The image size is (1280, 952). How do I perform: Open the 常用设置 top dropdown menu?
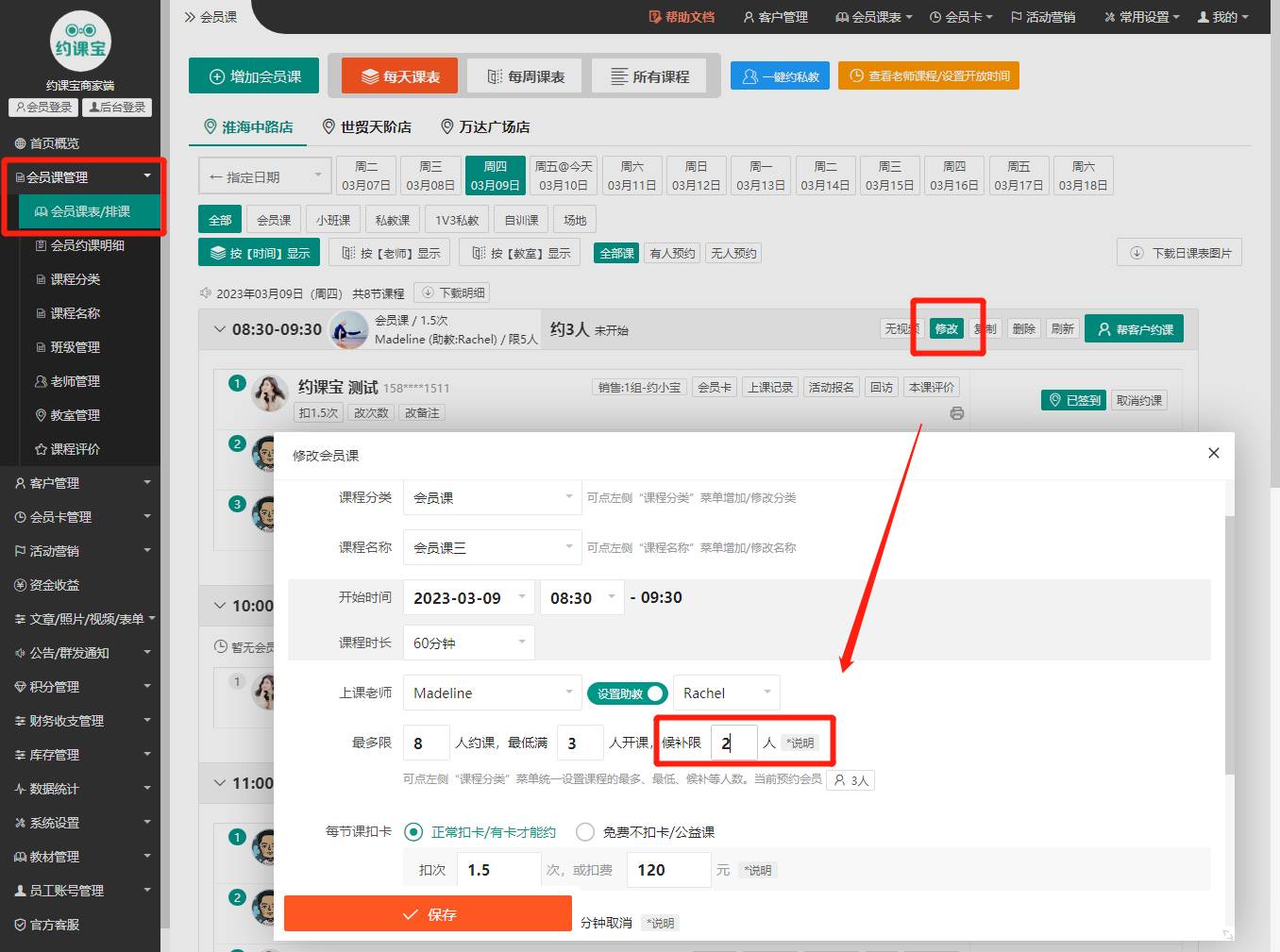[x=1142, y=17]
